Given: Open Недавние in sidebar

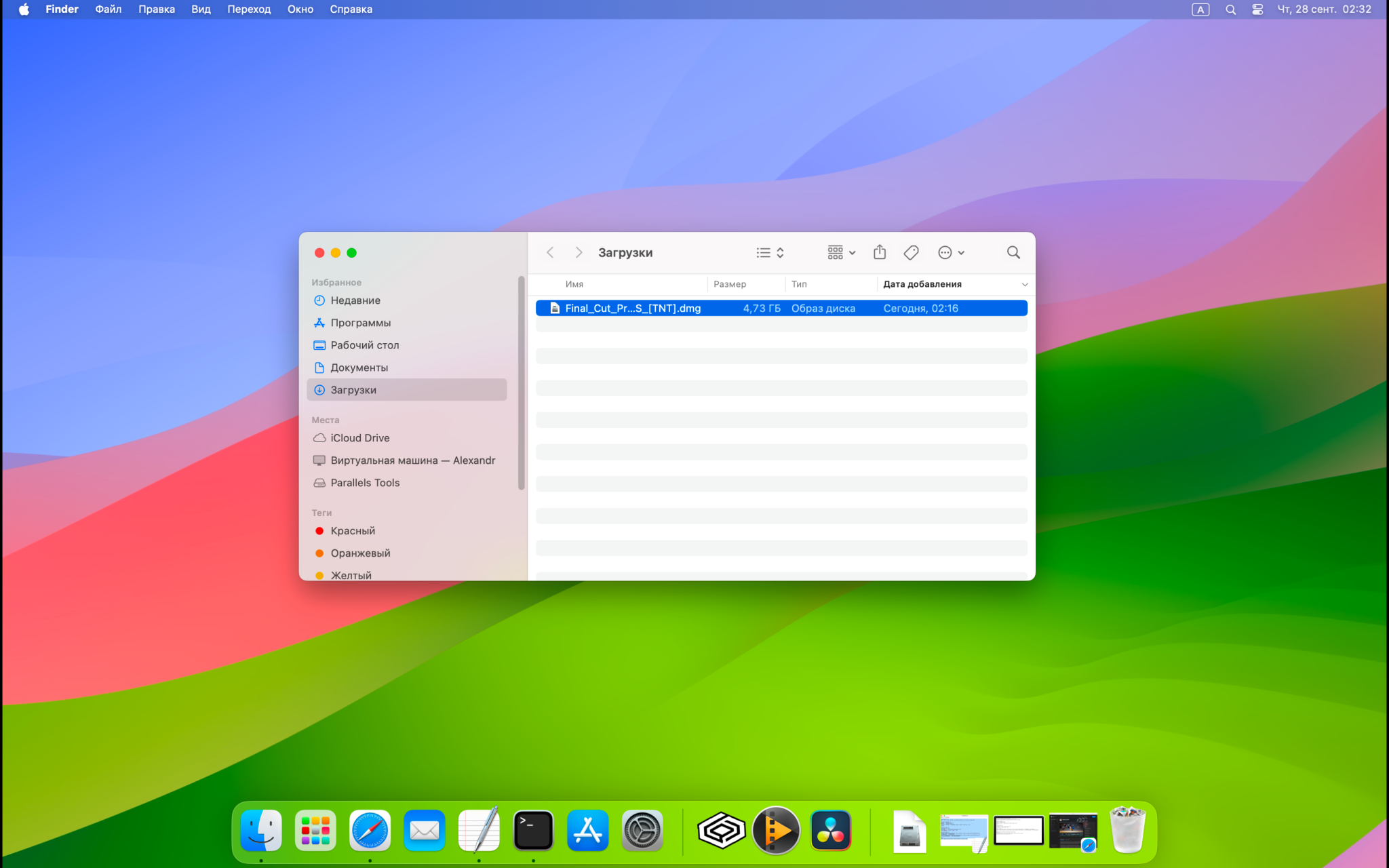Looking at the screenshot, I should point(407,300).
